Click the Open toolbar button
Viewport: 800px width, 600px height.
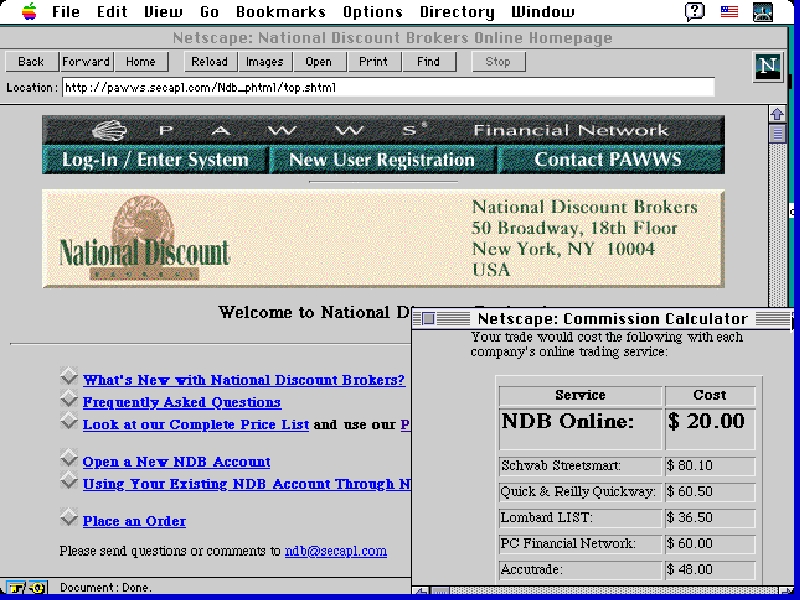click(319, 62)
